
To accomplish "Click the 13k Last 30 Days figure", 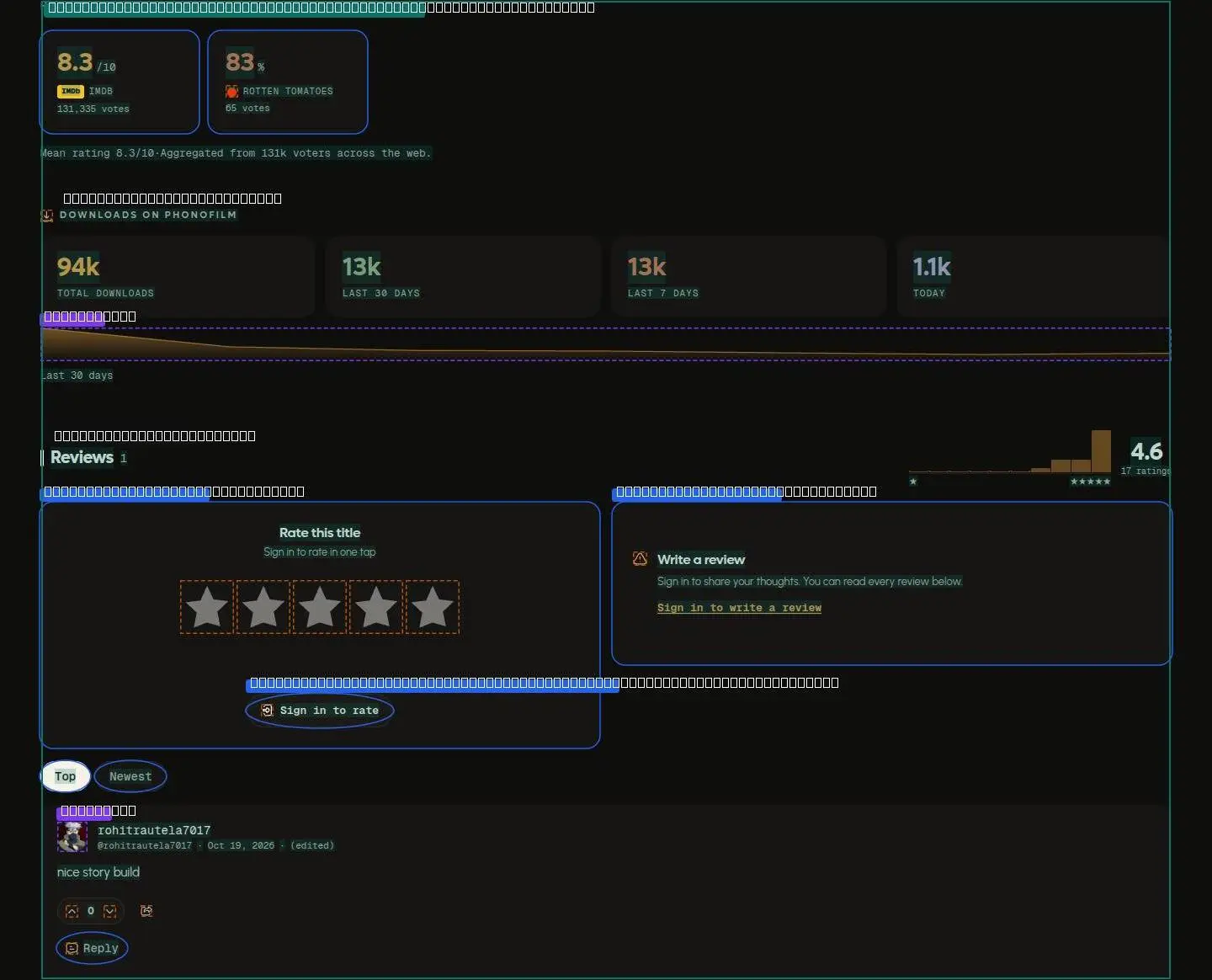I will pos(361,267).
